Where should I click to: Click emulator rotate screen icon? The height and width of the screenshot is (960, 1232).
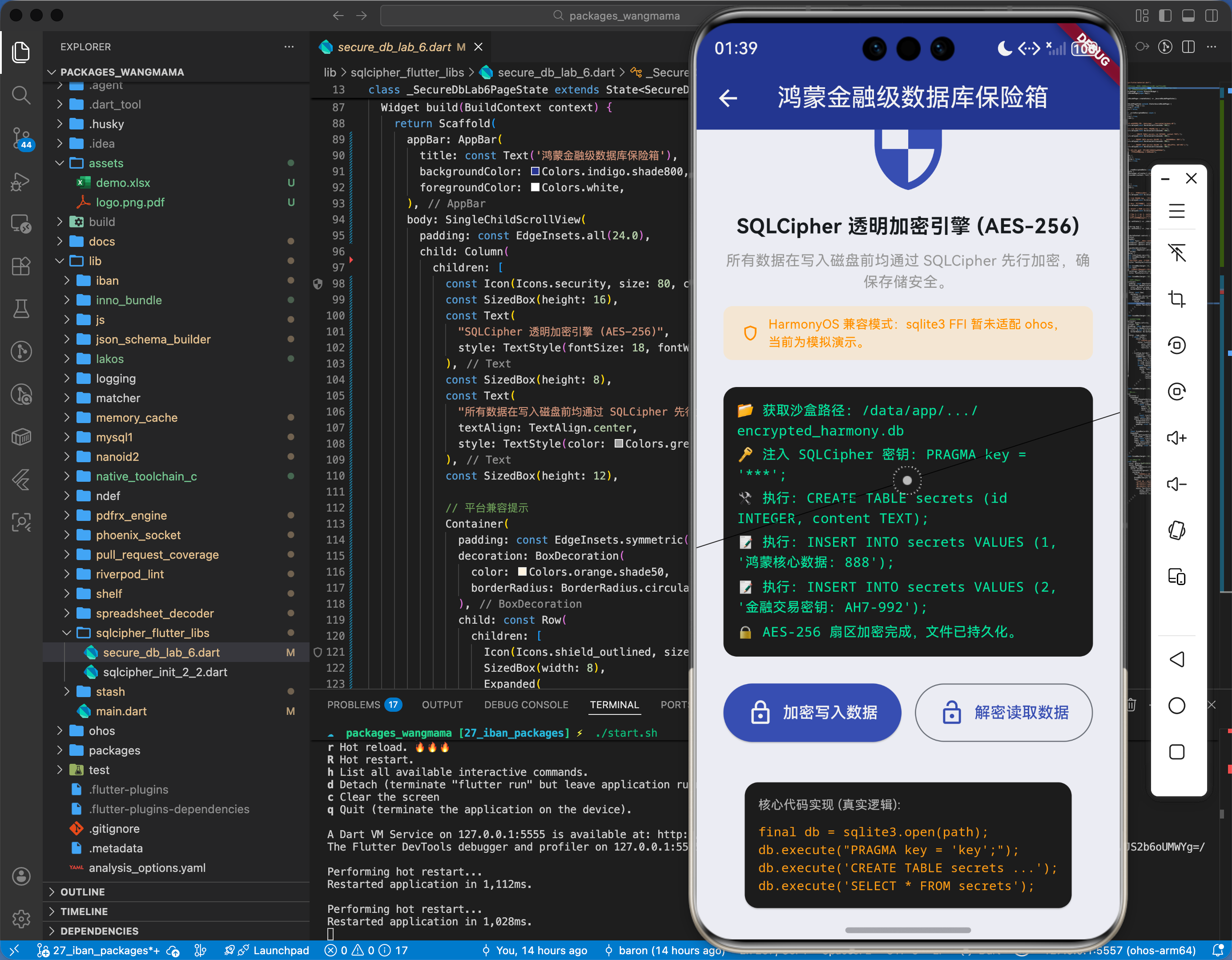click(1177, 531)
